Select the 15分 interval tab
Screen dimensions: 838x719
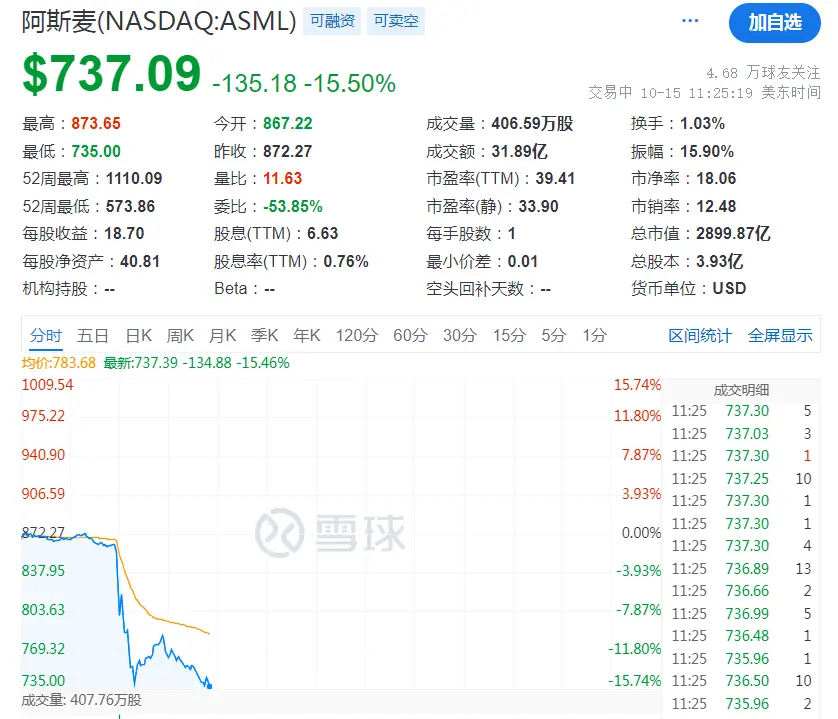click(x=509, y=335)
